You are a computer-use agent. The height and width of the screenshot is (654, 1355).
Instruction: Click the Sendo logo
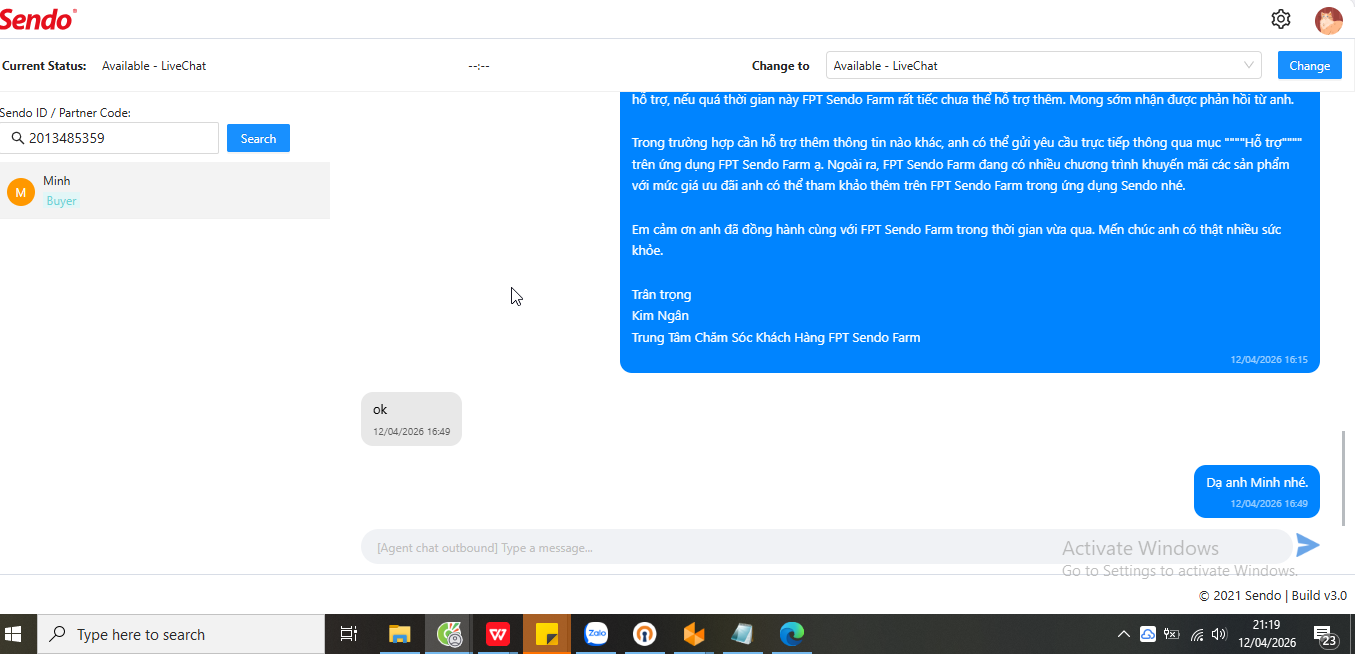38,18
